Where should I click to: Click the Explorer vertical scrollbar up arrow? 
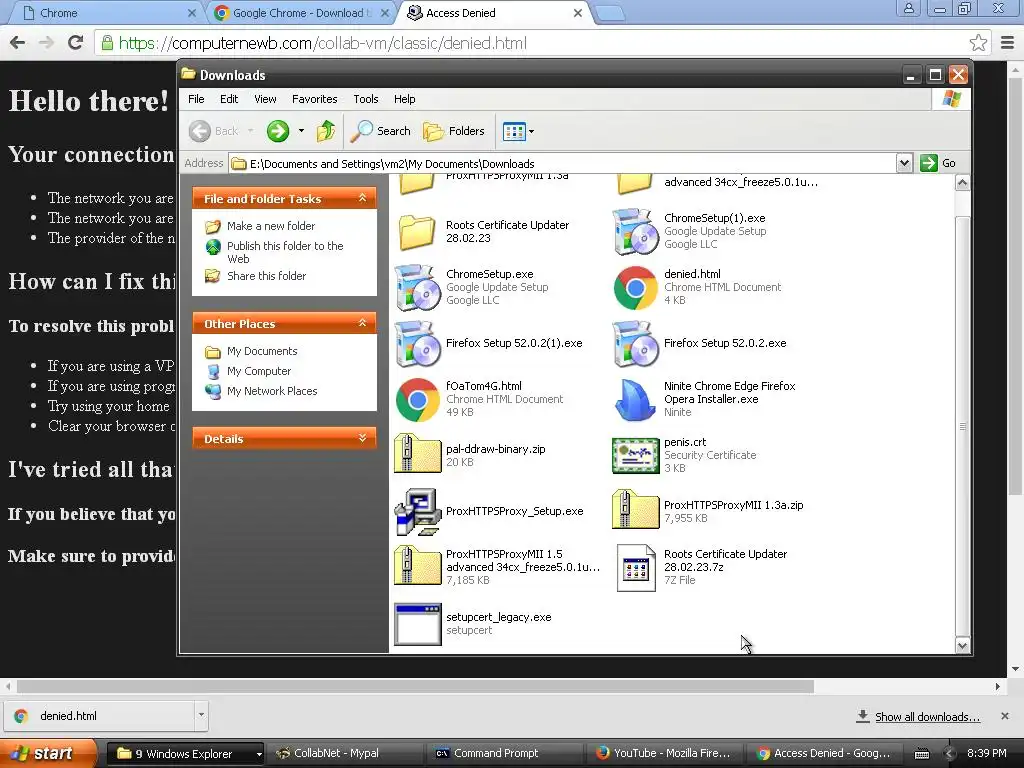tap(962, 183)
